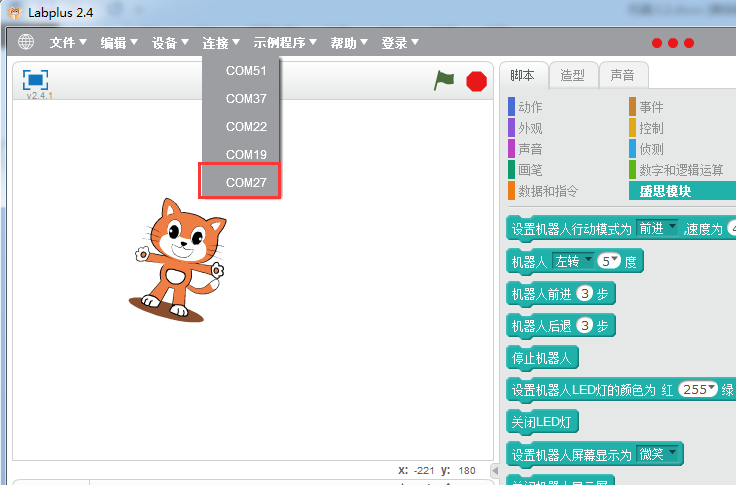Click the globe language icon
Screen dimensions: 736x485
click(26, 42)
